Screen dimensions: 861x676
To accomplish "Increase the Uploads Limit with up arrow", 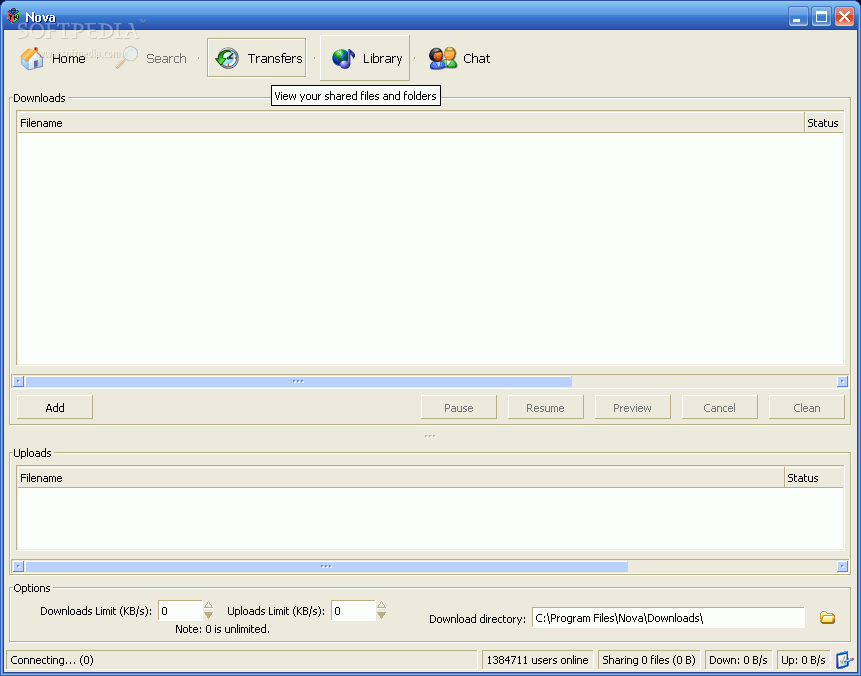I will (381, 605).
